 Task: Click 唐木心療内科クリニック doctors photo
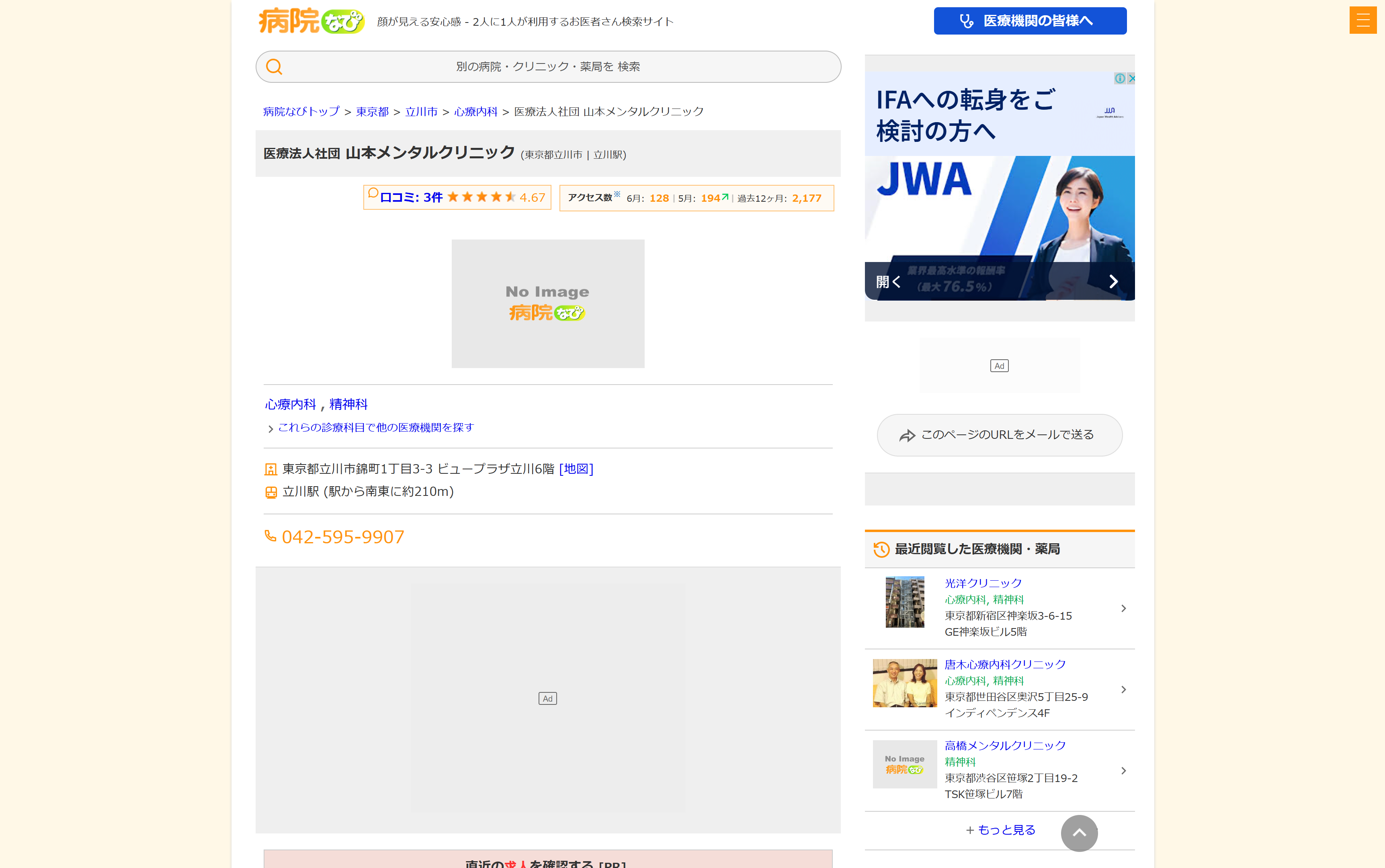(905, 683)
